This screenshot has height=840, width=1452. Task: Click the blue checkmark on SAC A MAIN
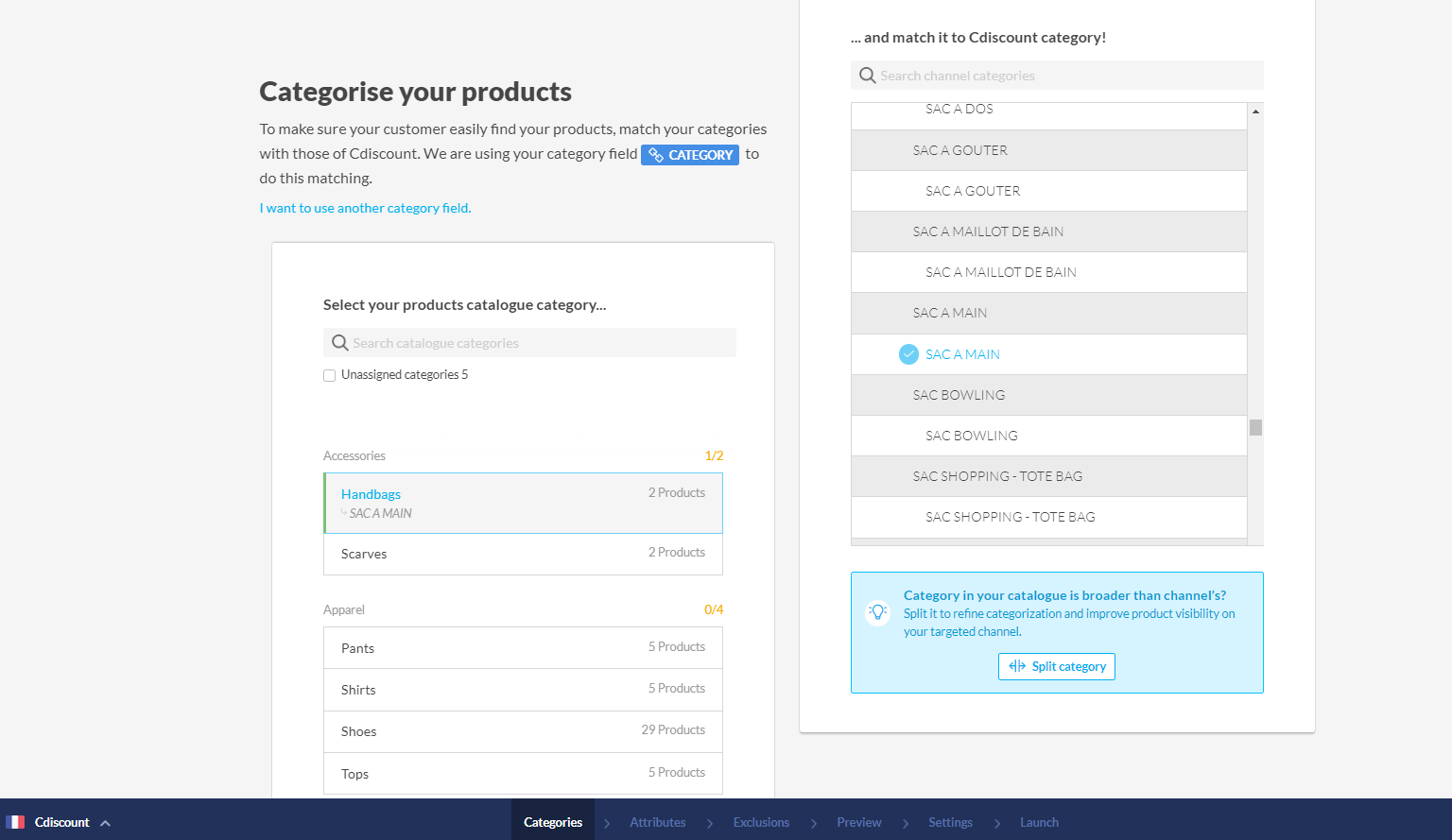(908, 354)
